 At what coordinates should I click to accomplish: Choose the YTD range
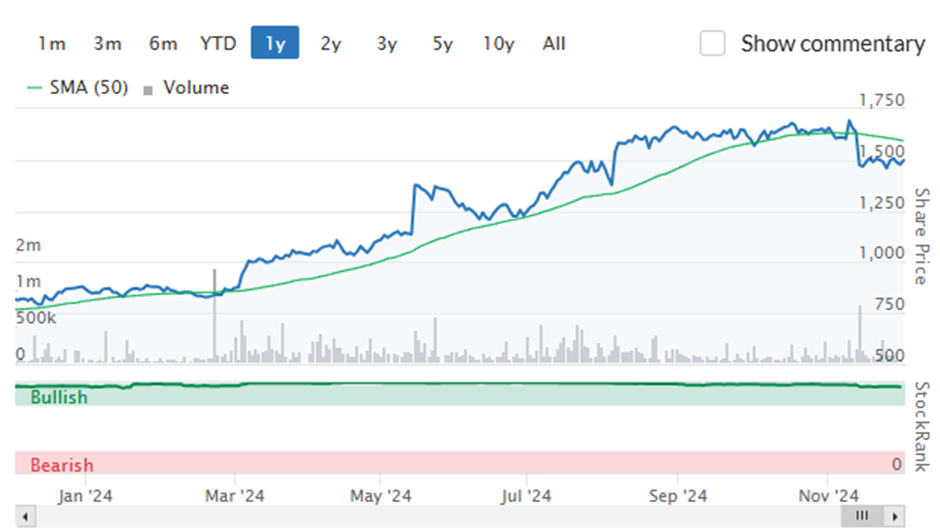pos(218,43)
